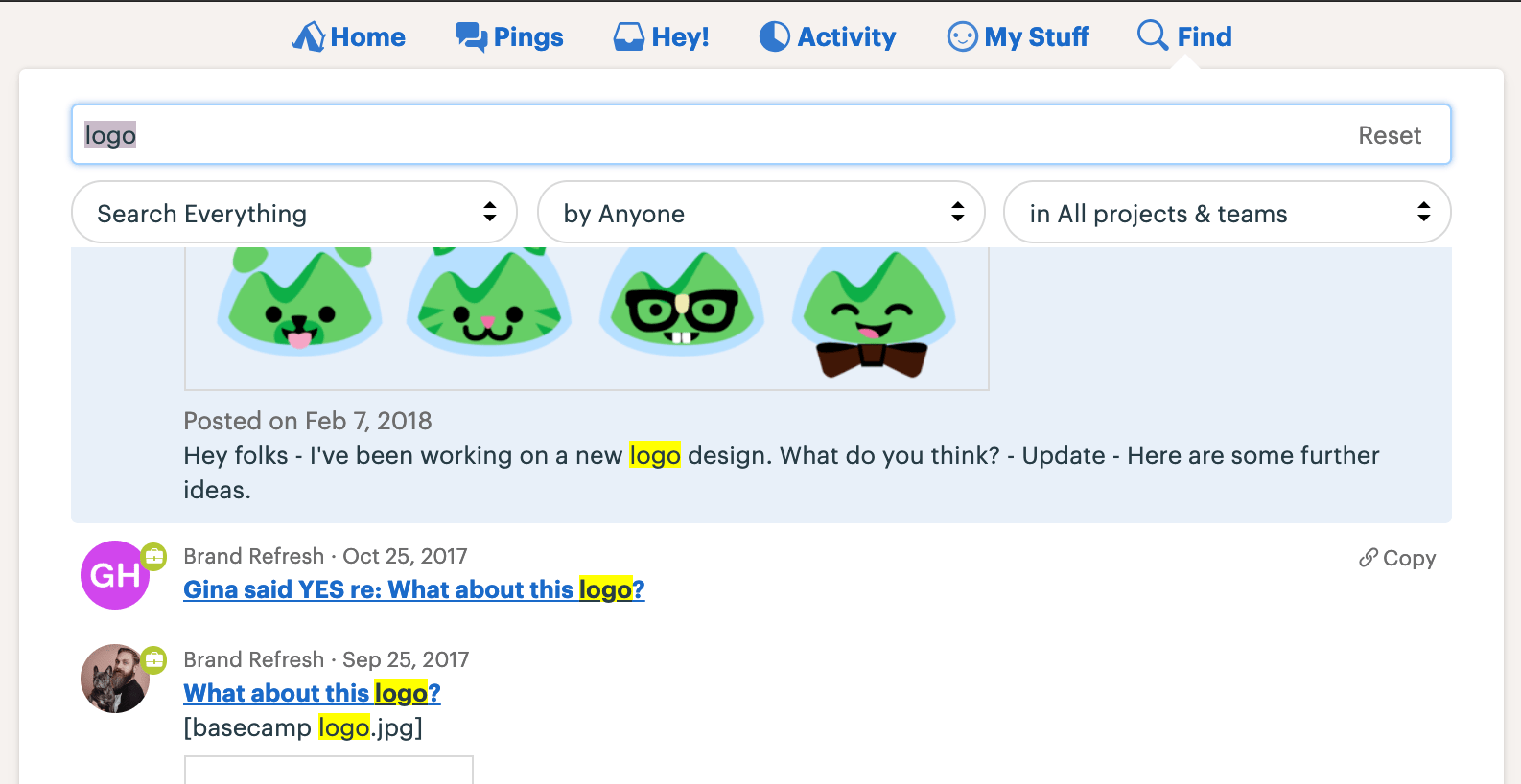This screenshot has width=1521, height=784.
Task: Open the My Stuff menu label
Action: pos(1037,36)
